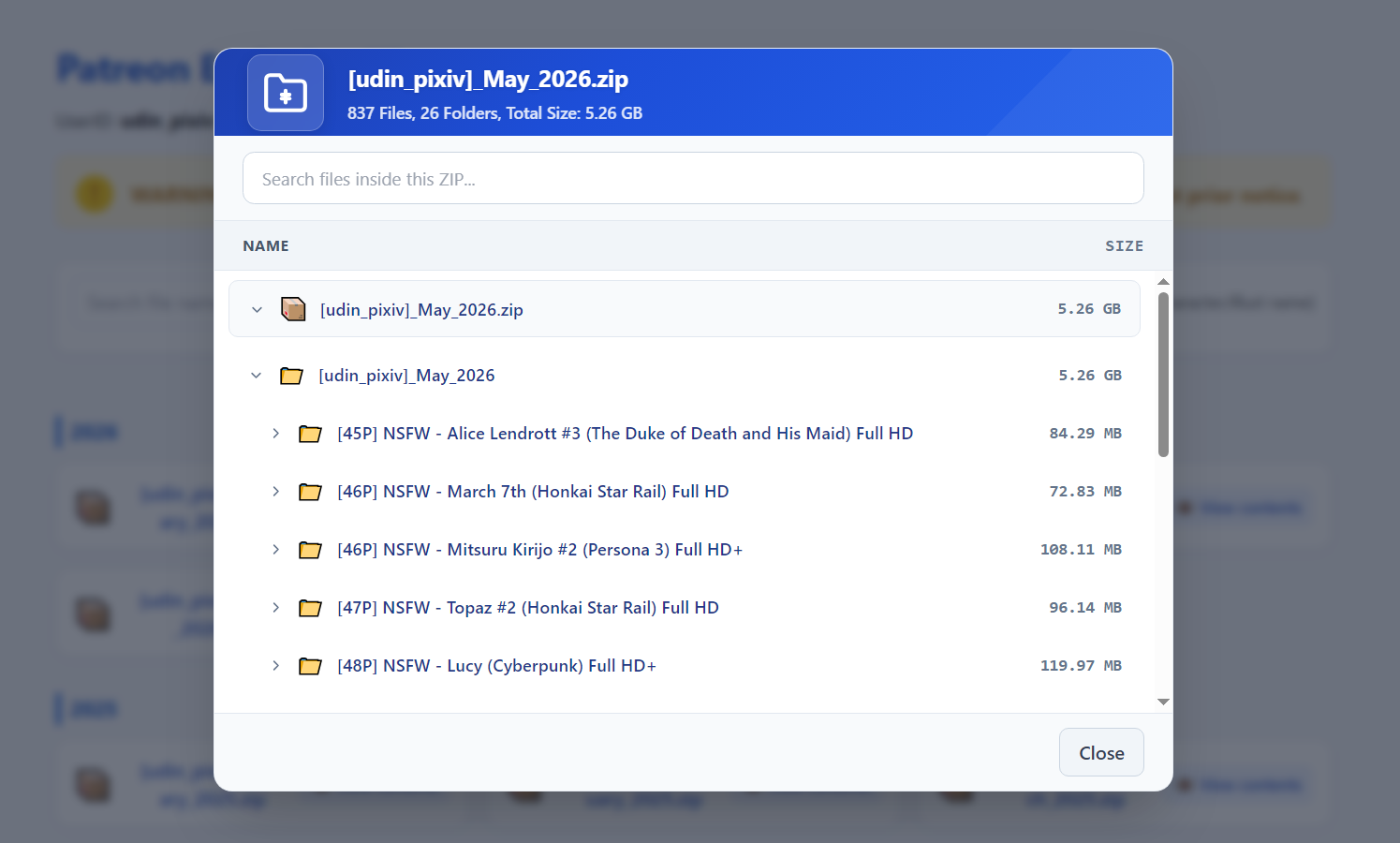
Task: Click the SIZE column header
Action: 1124,245
